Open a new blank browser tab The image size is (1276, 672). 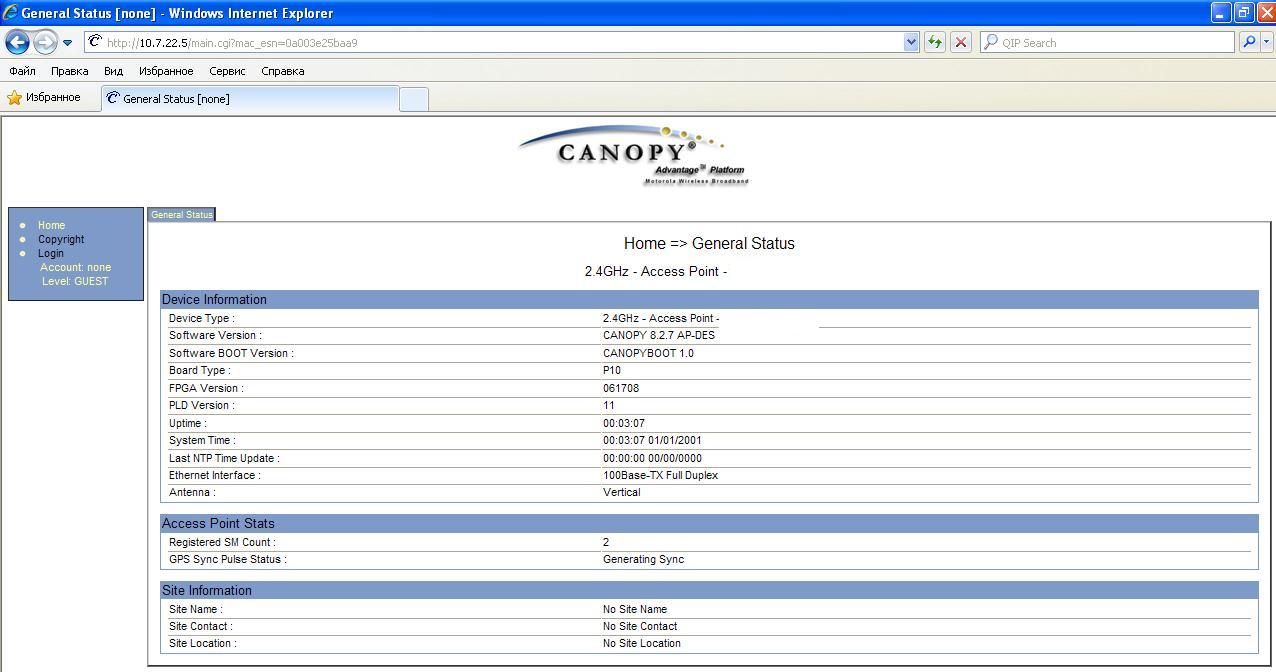tap(414, 99)
